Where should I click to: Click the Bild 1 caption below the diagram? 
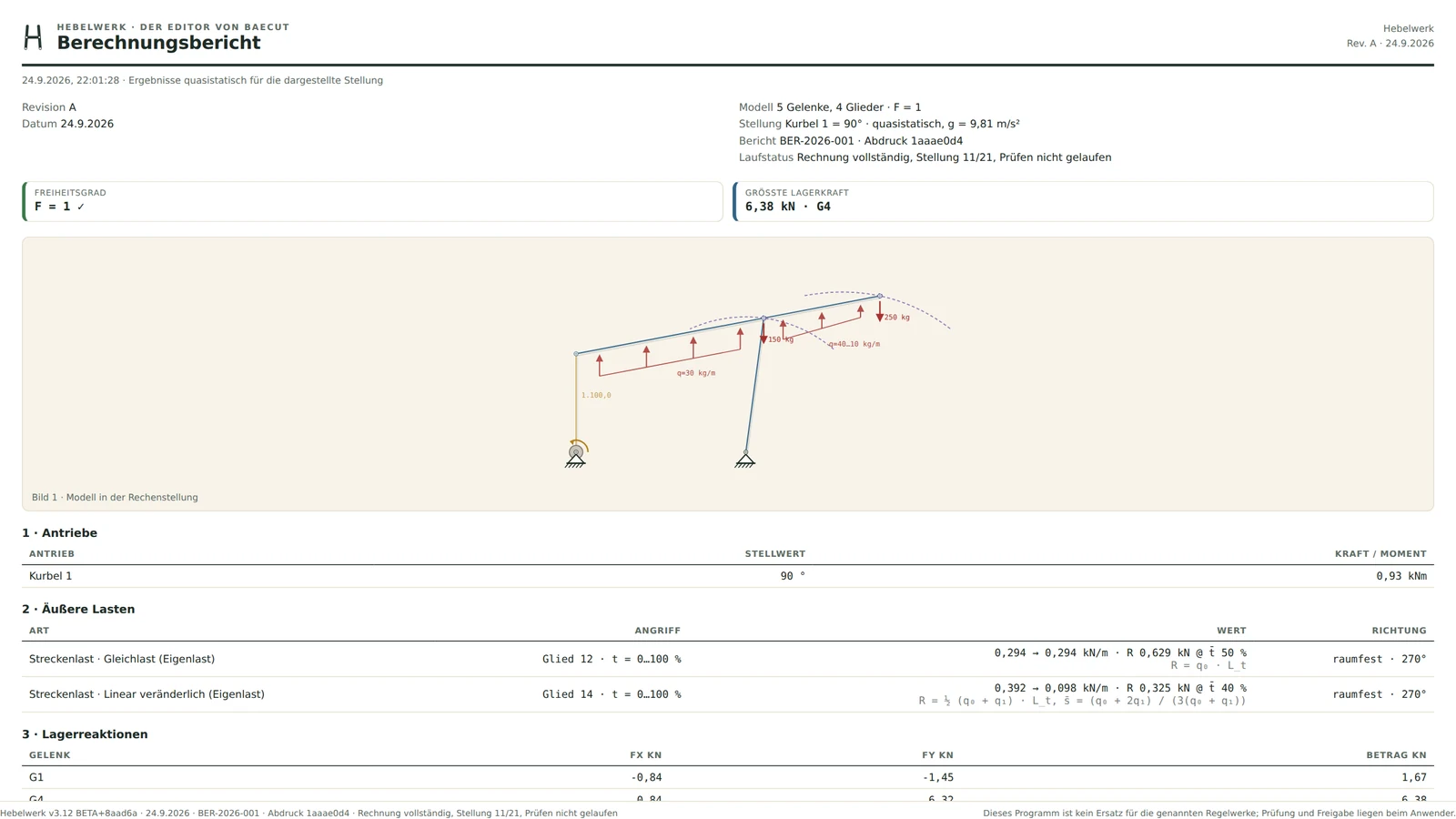click(115, 498)
